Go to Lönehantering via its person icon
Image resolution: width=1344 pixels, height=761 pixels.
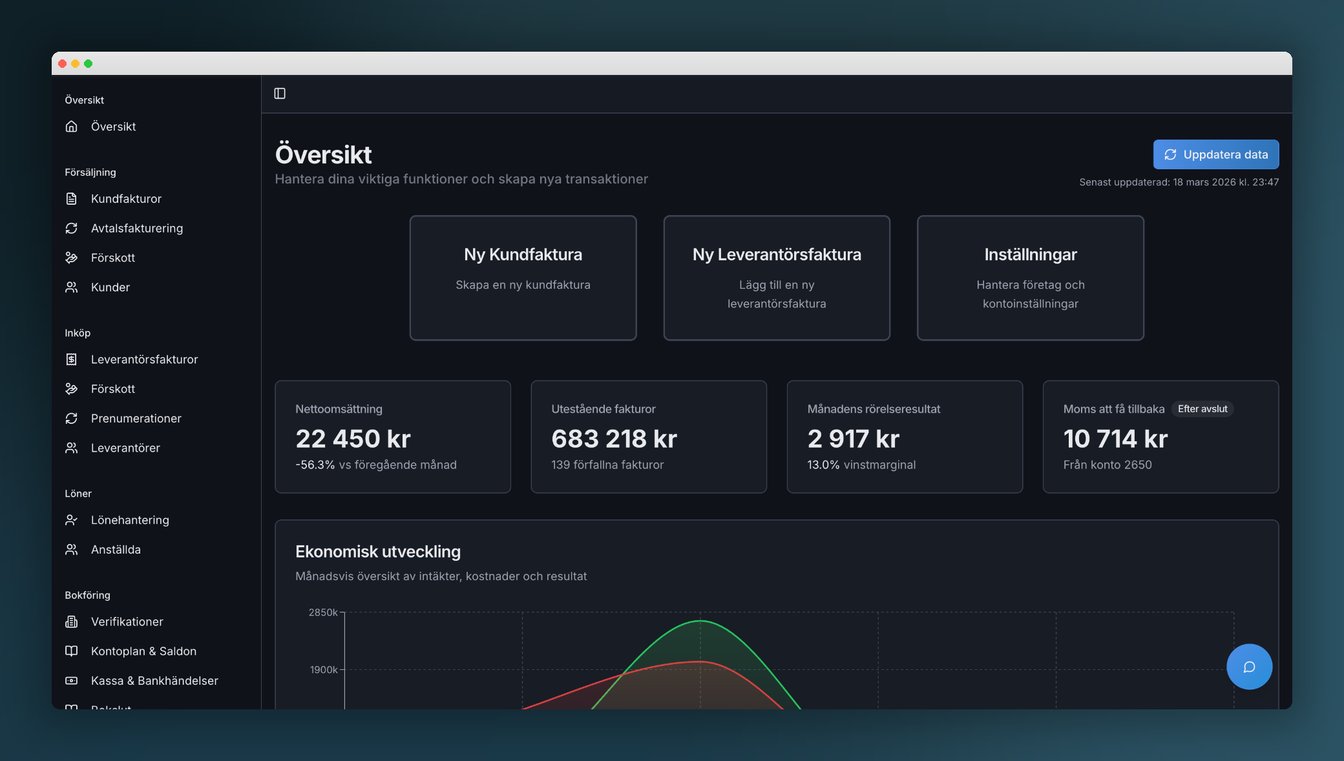[71, 520]
